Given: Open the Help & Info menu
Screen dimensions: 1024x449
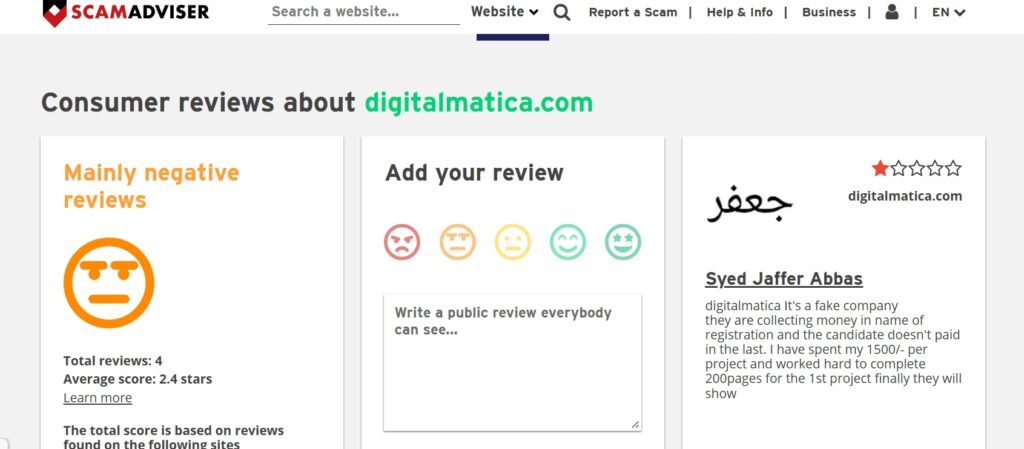Looking at the screenshot, I should pyautogui.click(x=739, y=12).
